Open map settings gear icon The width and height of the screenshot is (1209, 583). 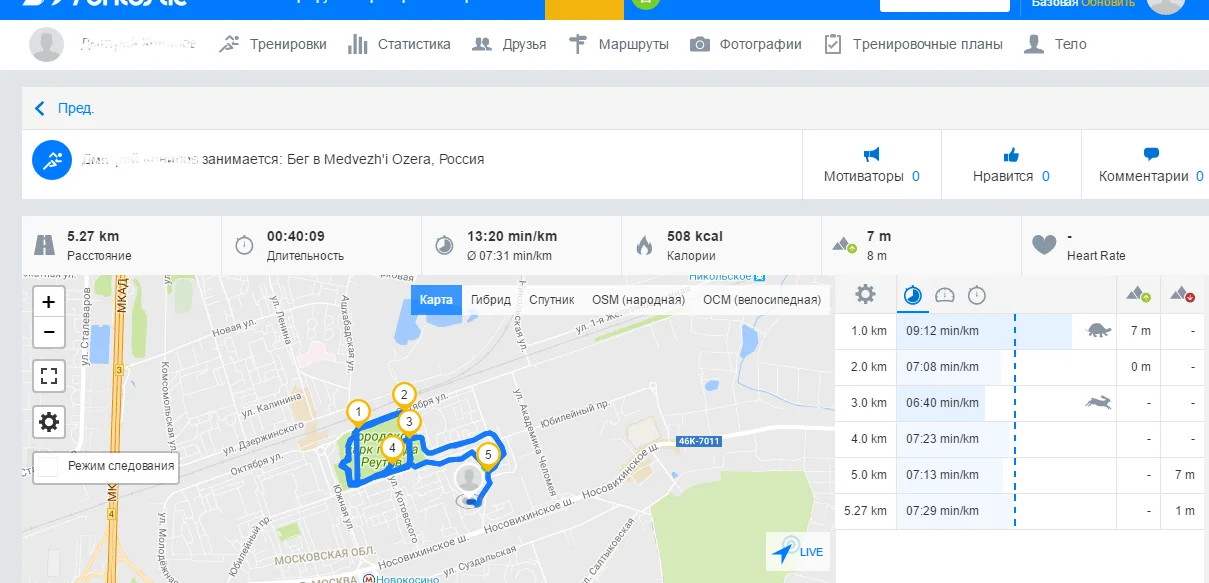click(49, 423)
